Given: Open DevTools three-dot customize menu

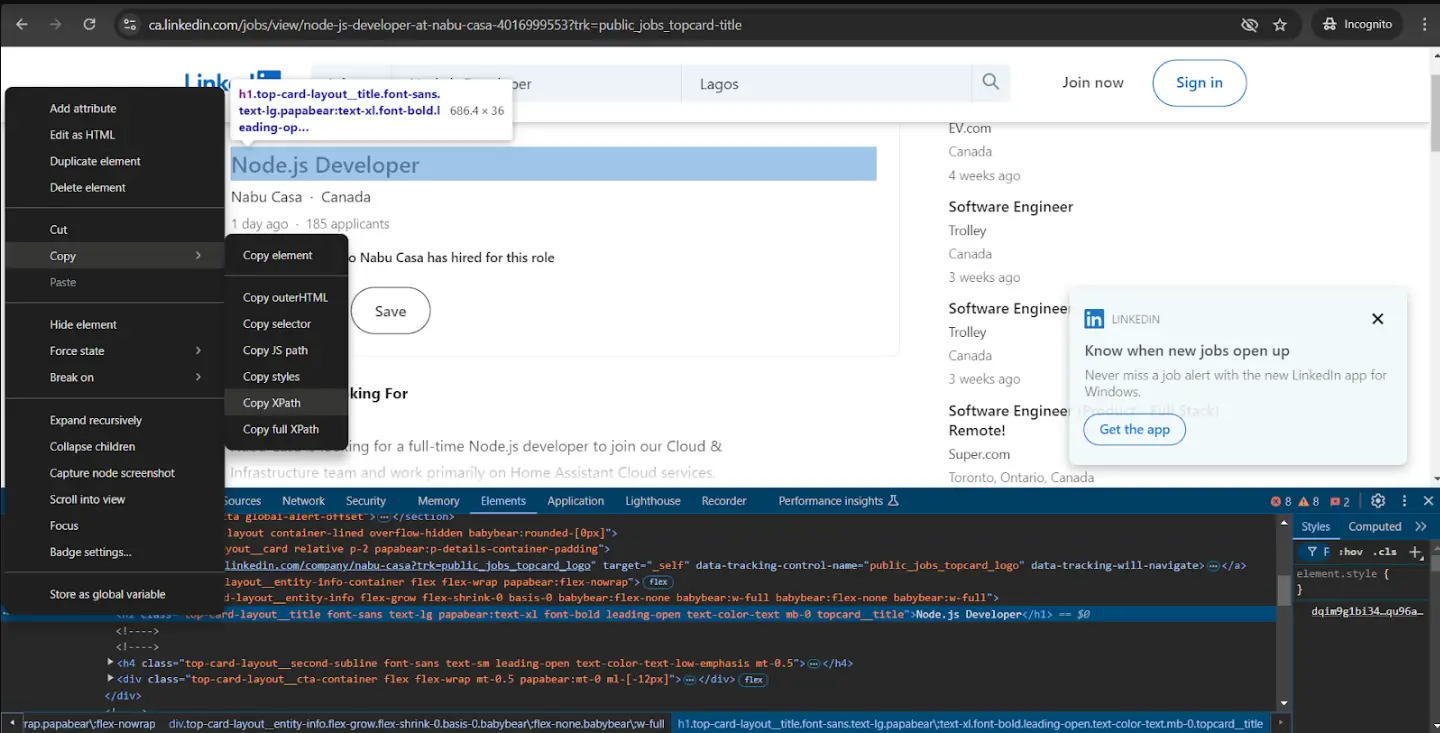Looking at the screenshot, I should tap(1404, 501).
